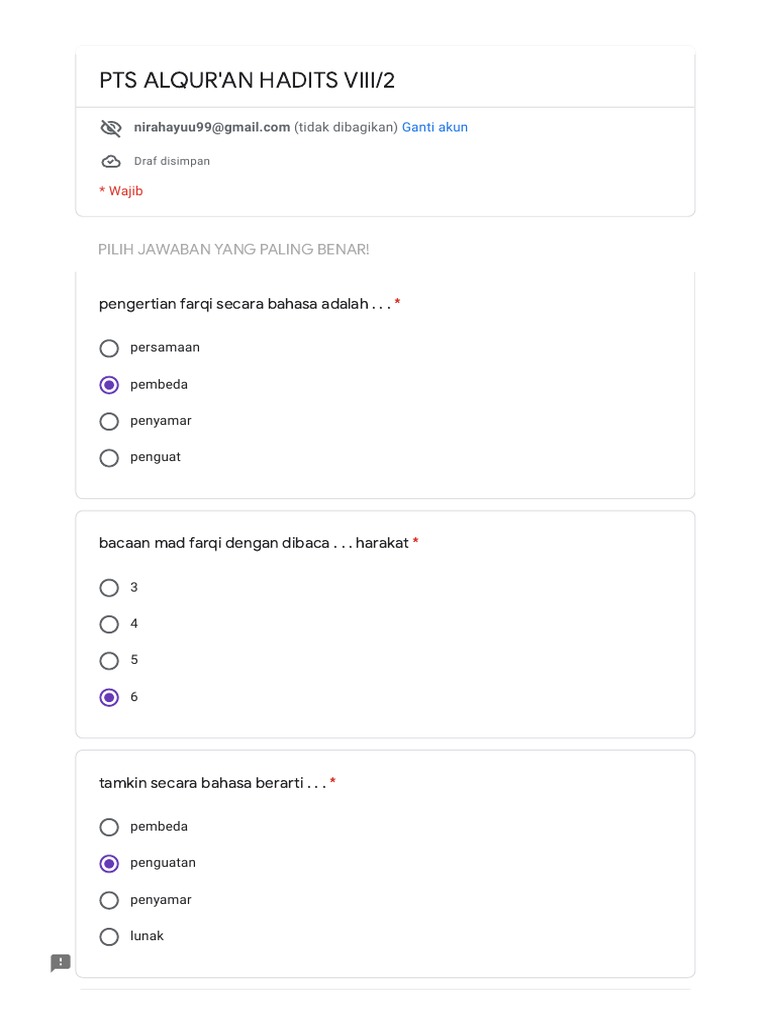768x1024 pixels.
Task: Click the cloud draft saved icon
Action: [x=111, y=161]
